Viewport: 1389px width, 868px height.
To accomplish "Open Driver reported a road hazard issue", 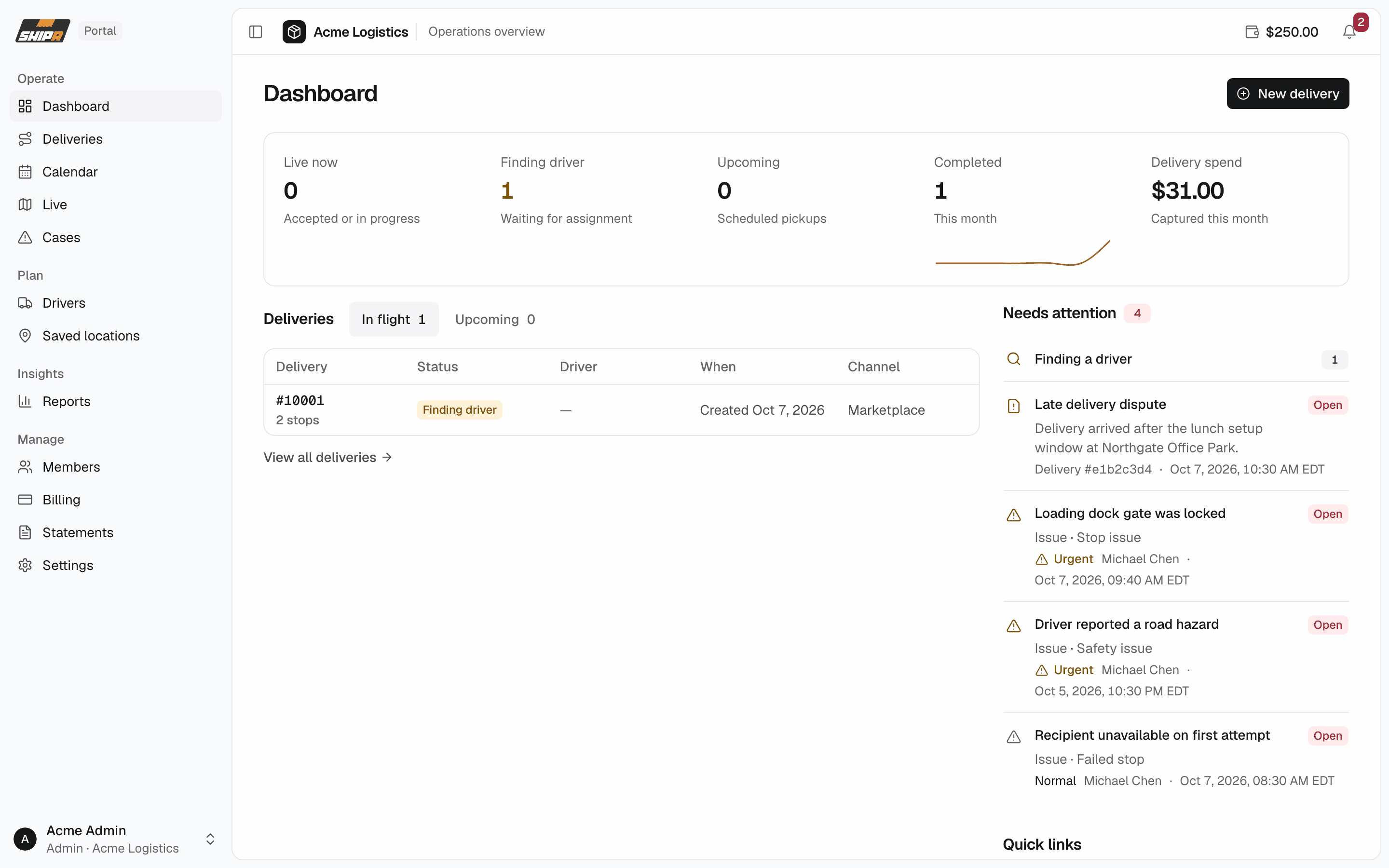I will [1175, 657].
